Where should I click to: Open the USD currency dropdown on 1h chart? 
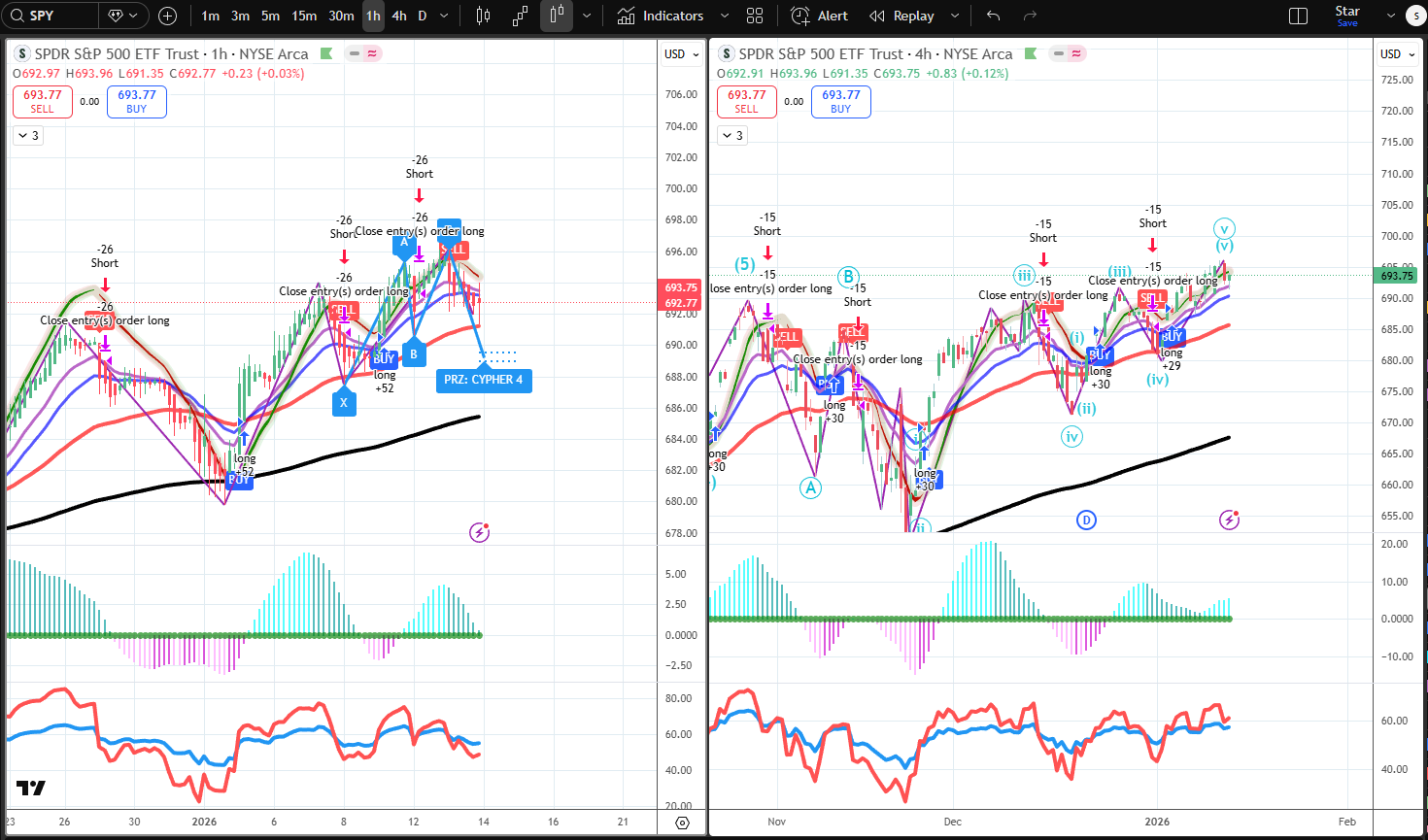[x=681, y=53]
